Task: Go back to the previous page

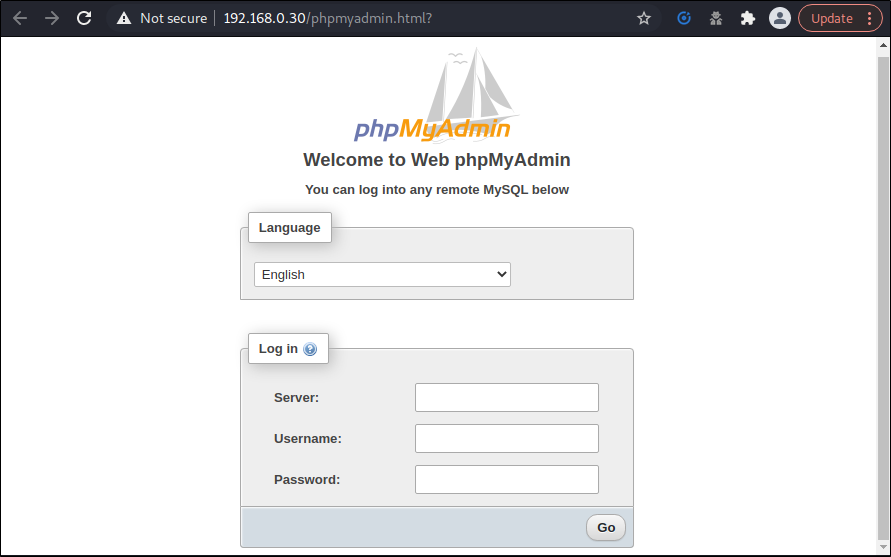Action: point(20,18)
